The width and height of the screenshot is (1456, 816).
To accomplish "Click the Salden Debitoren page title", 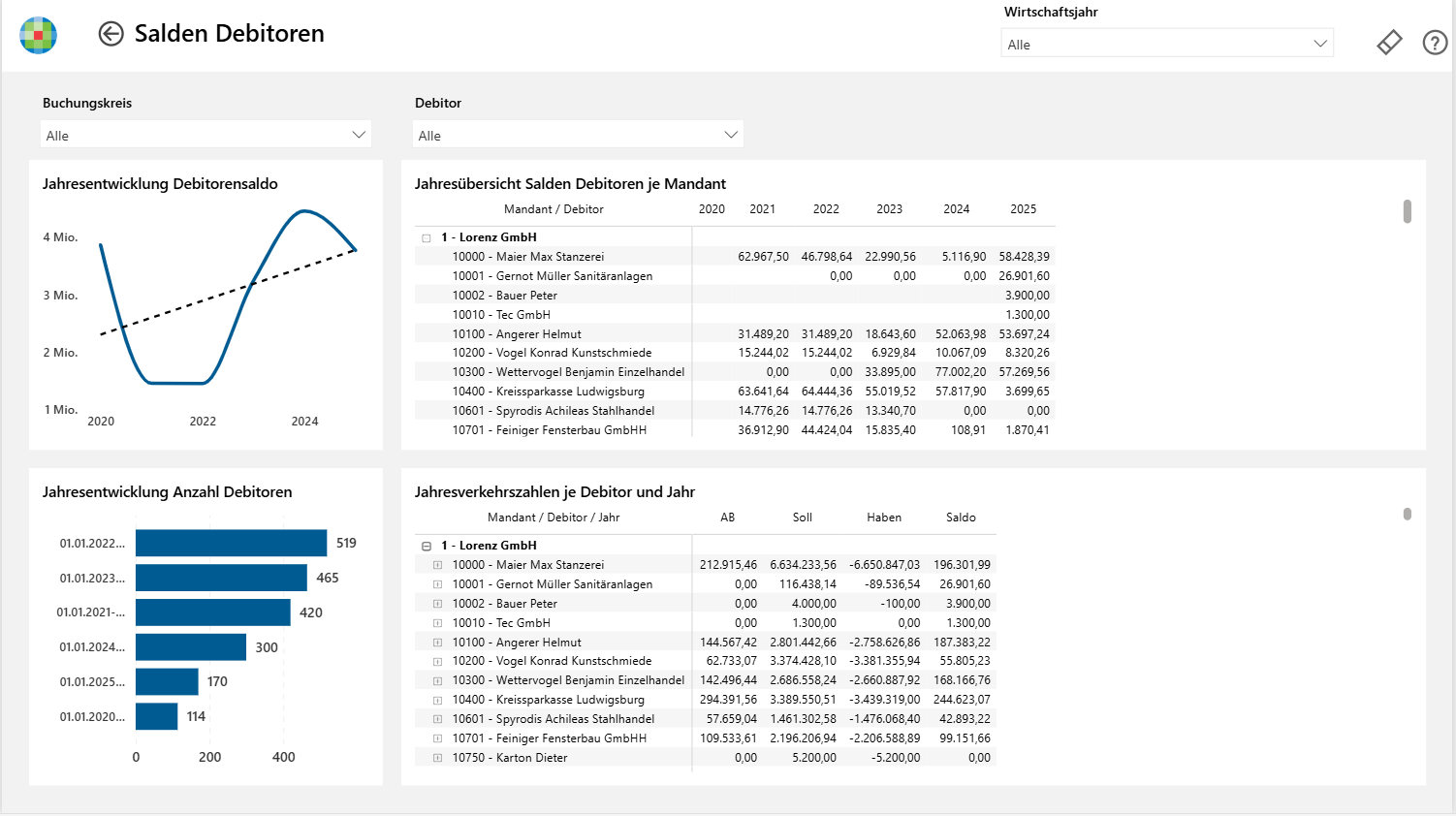I will click(229, 34).
